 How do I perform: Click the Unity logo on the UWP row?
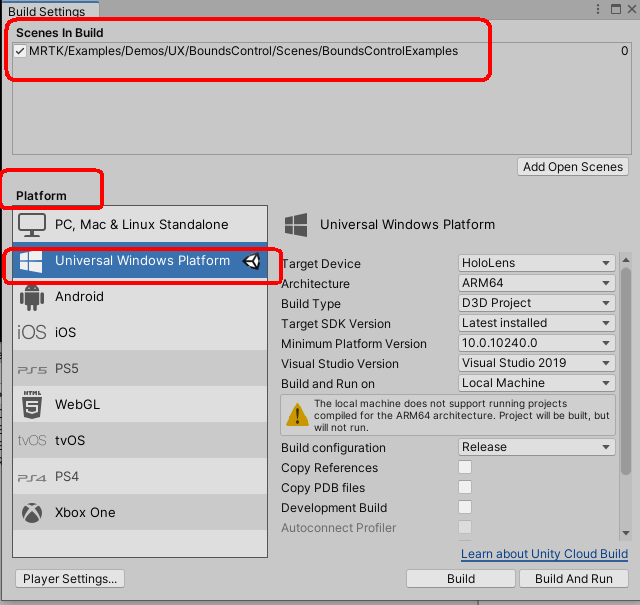[251, 261]
